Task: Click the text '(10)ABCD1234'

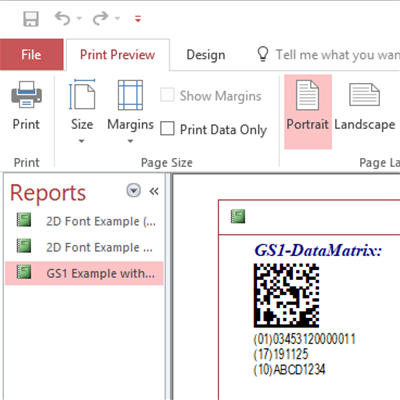Action: point(289,369)
